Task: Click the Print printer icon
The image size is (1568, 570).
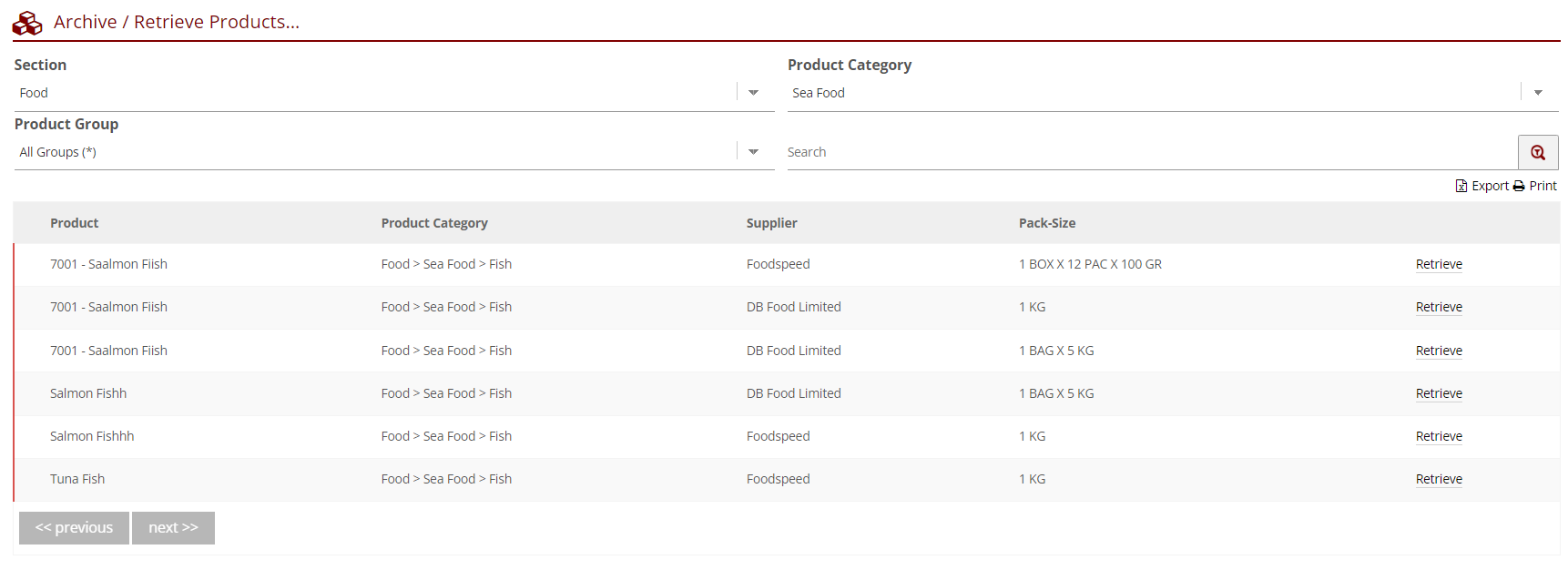Action: click(x=1518, y=186)
